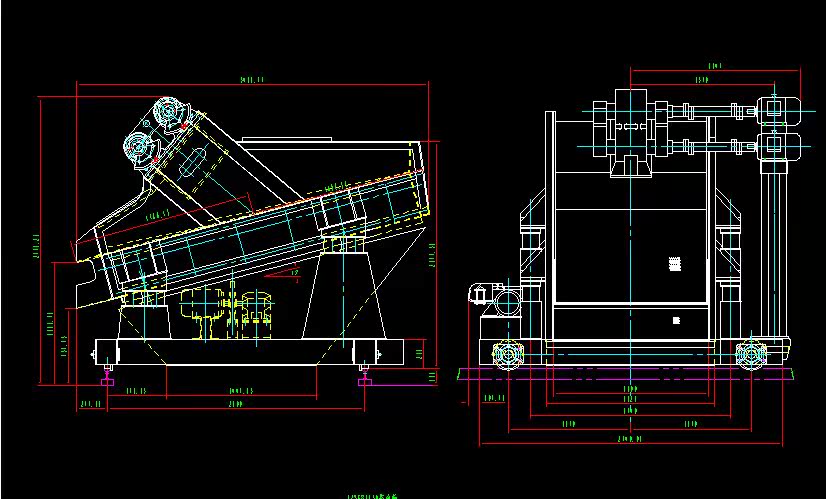Select the 2100 dimension text under side view
This screenshot has width=826, height=499.
(x=235, y=404)
